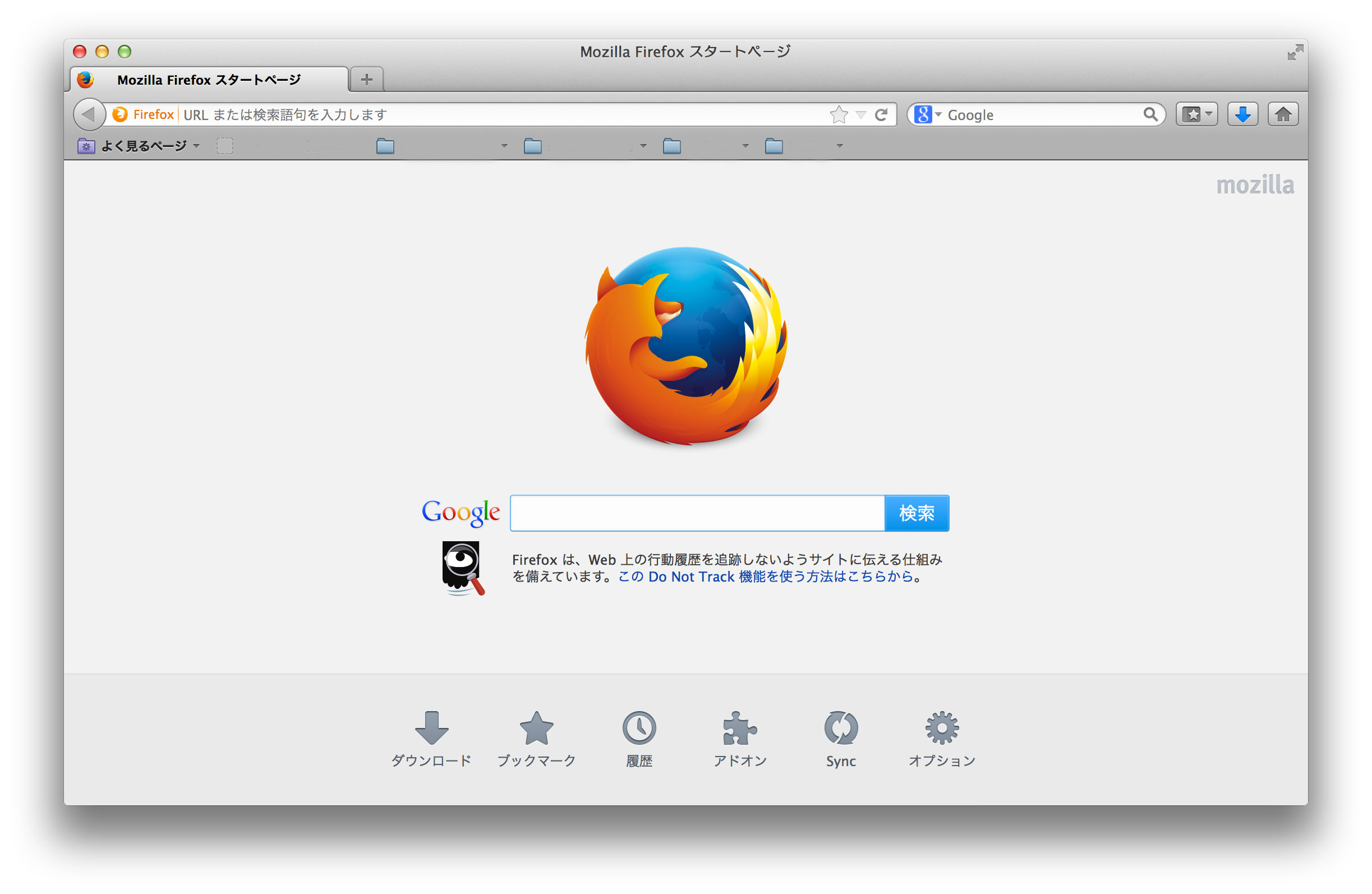Click the blue 検索 search button
This screenshot has height=894, width=1372.
[917, 513]
